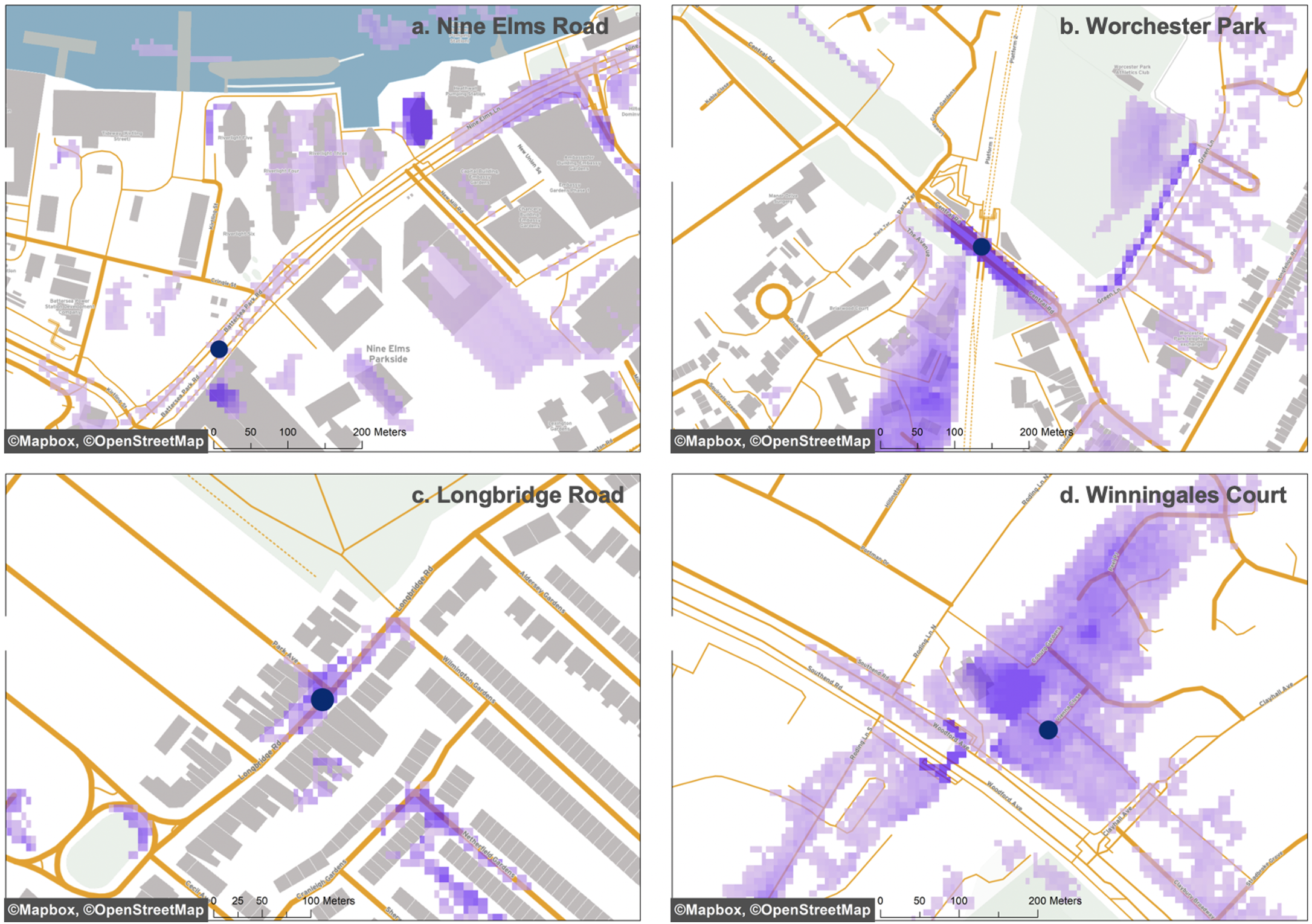Viewport: 1312px width, 924px height.
Task: Click the dark purple flood patch in the river dock
Action: tap(417, 120)
